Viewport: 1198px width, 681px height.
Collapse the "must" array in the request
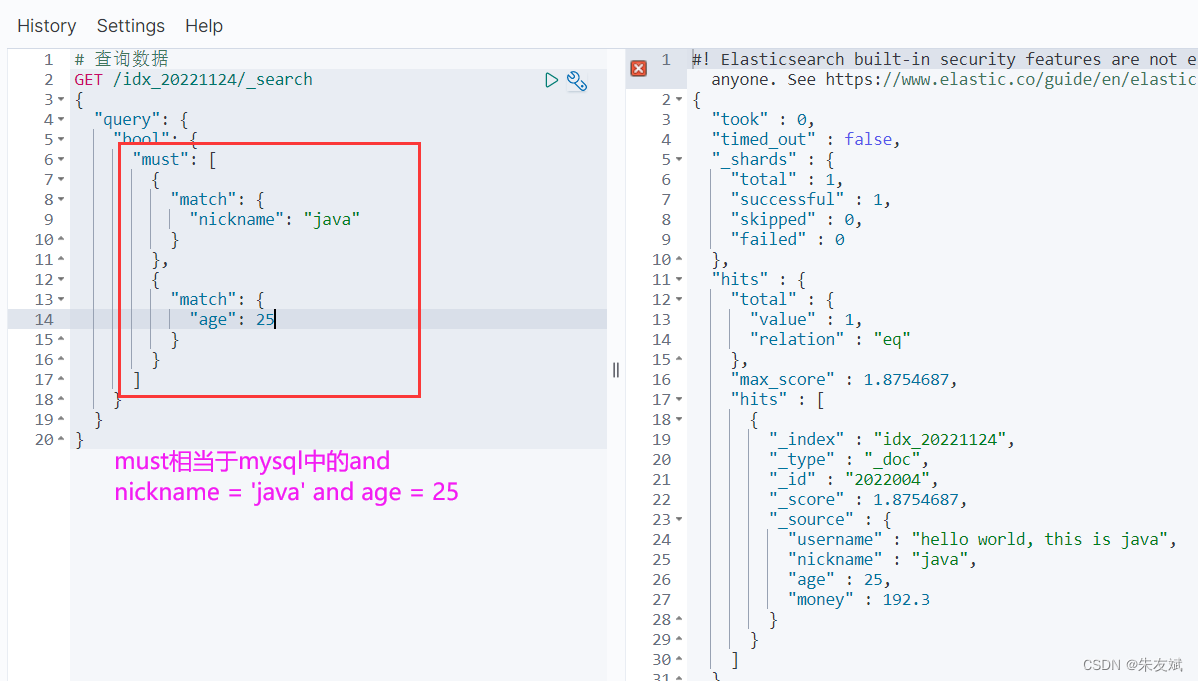(59, 158)
